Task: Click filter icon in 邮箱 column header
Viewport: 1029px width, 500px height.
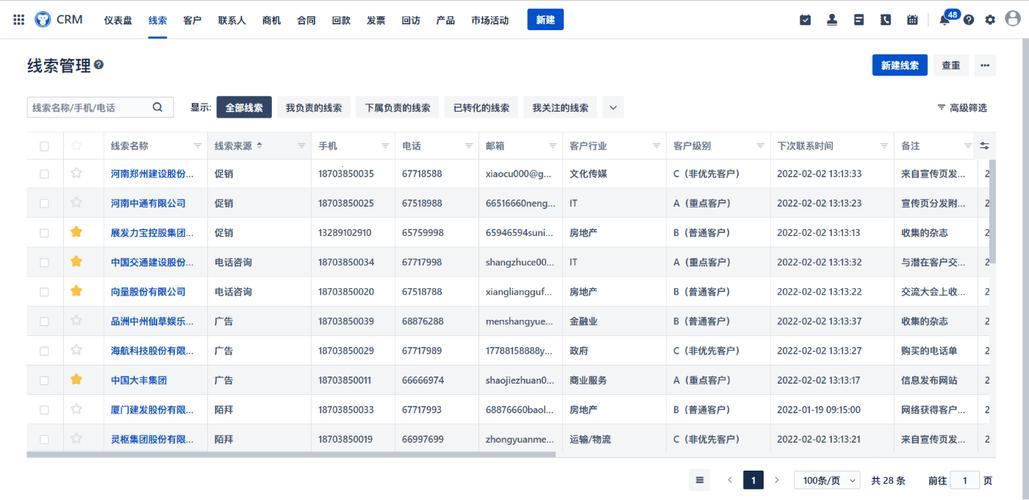Action: [553, 146]
